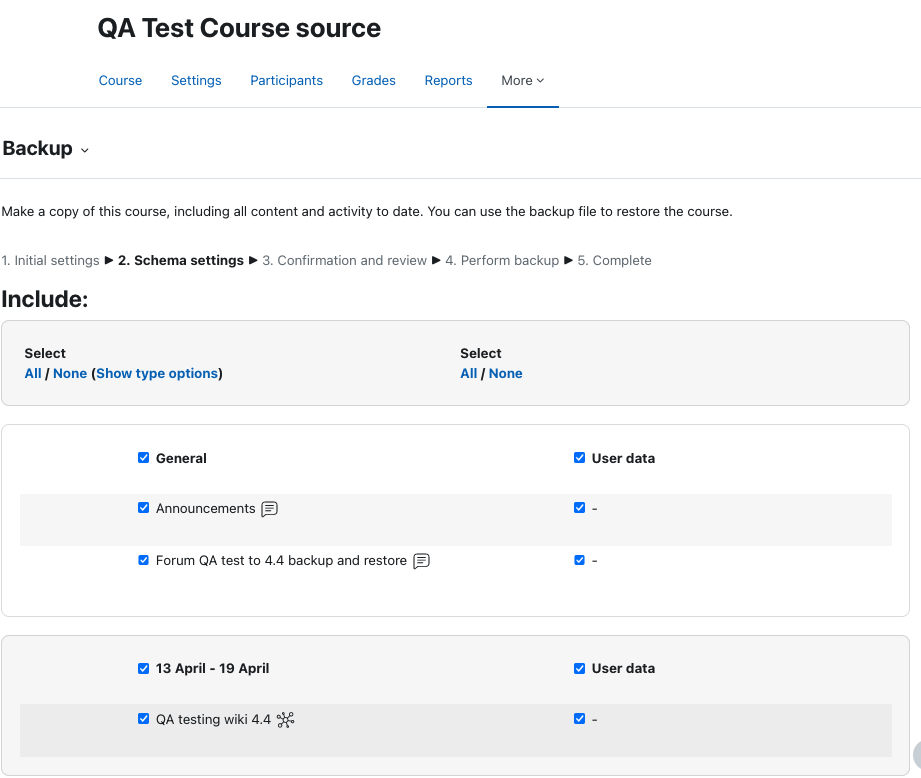The image size is (921, 778).
Task: Click the partial round button at bottom right edge
Action: click(917, 755)
